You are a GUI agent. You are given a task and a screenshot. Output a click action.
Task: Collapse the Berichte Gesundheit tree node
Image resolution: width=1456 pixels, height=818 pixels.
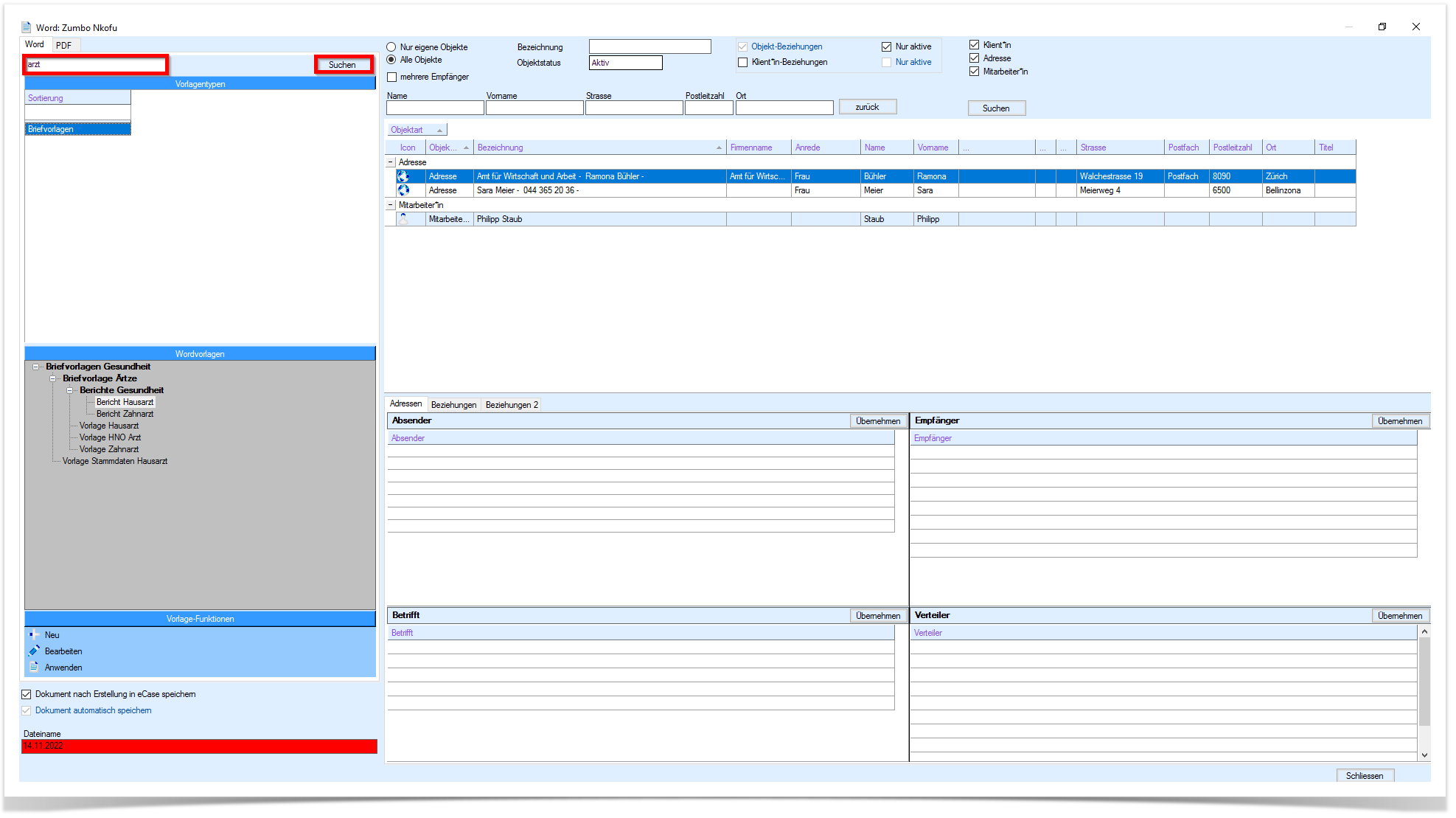(69, 390)
